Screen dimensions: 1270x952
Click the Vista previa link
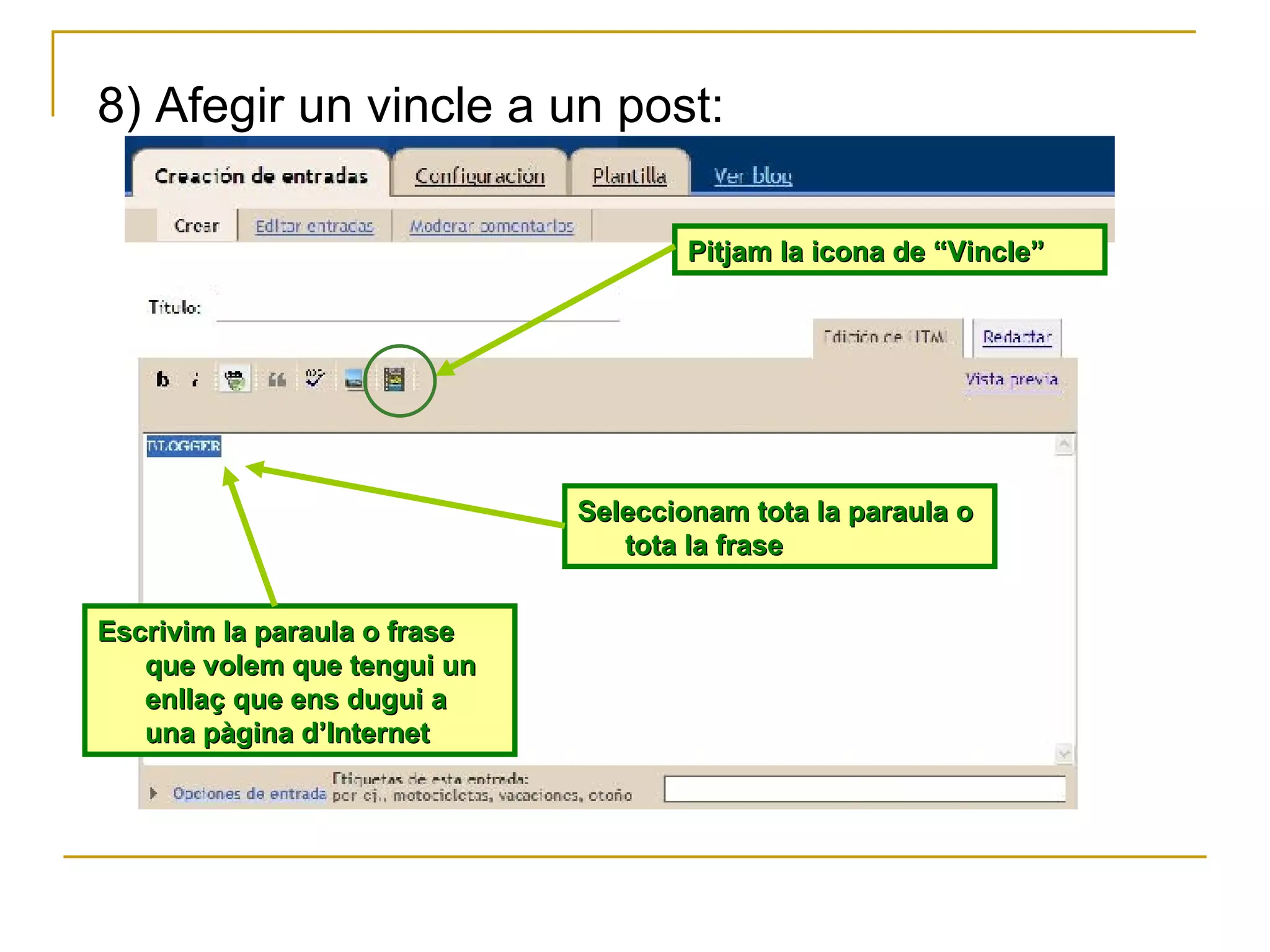tap(1011, 379)
